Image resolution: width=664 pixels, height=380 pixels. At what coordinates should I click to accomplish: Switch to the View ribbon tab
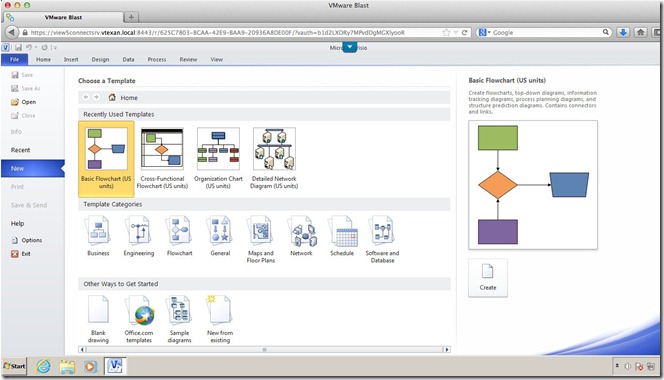(x=216, y=59)
